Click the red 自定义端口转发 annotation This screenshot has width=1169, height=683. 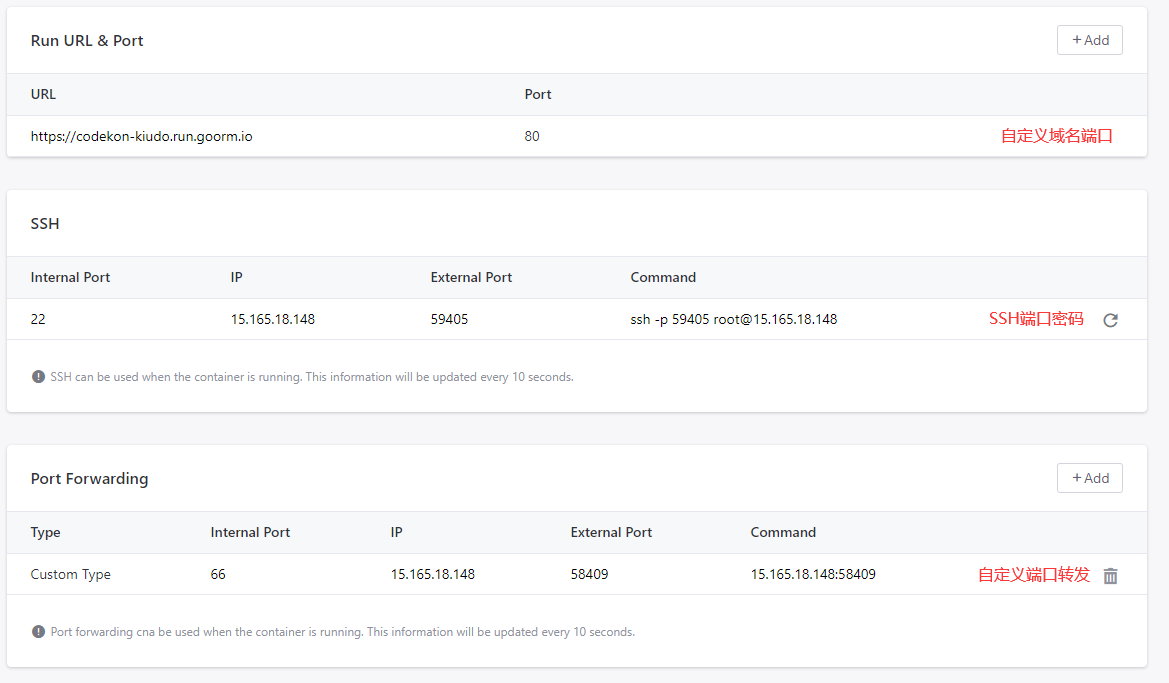[1033, 575]
